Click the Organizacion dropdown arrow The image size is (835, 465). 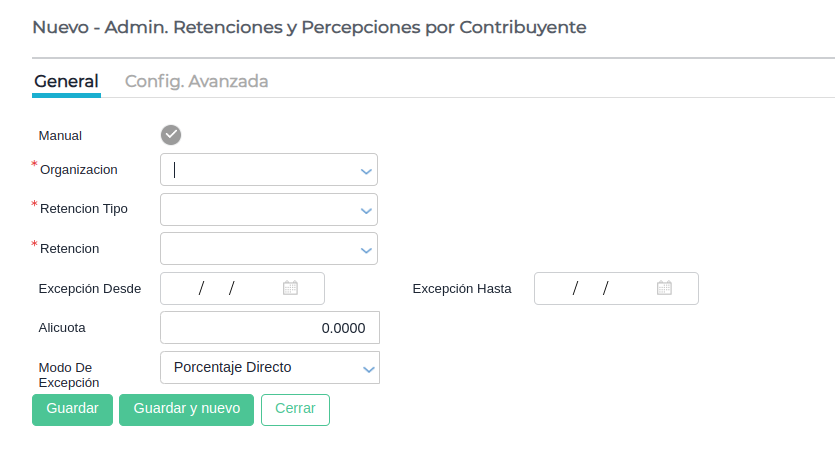(x=366, y=171)
